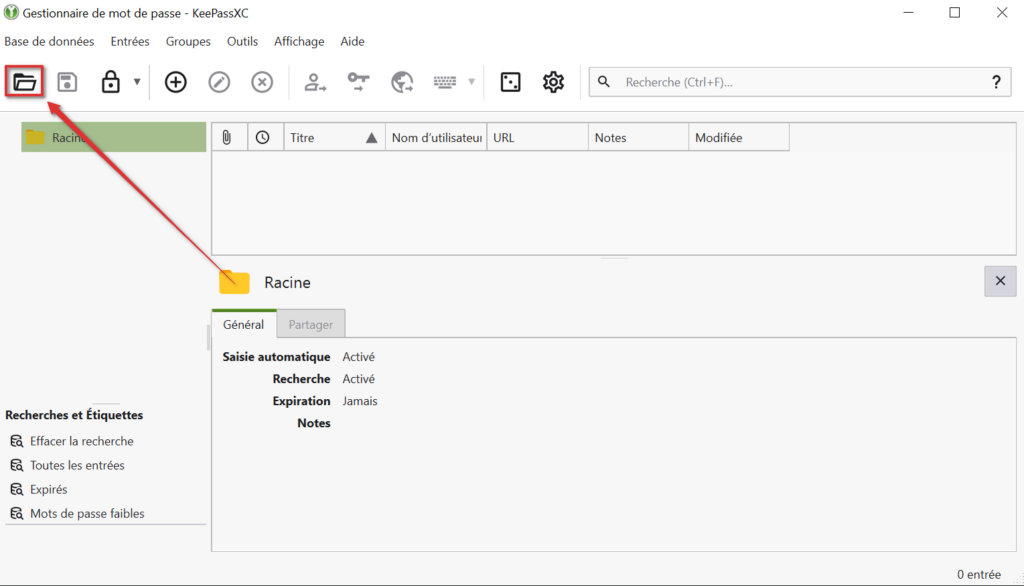The image size is (1024, 586).
Task: Click the save database icon
Action: coord(67,82)
